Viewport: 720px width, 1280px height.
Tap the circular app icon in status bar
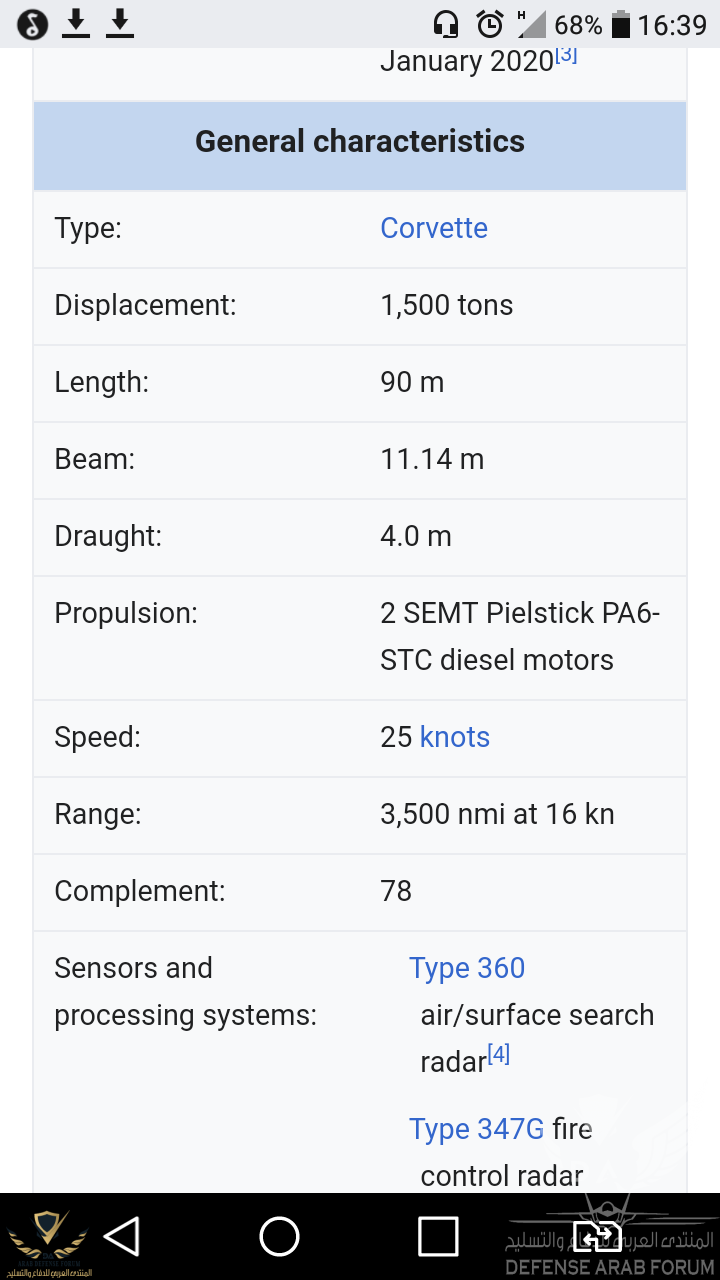[x=33, y=24]
